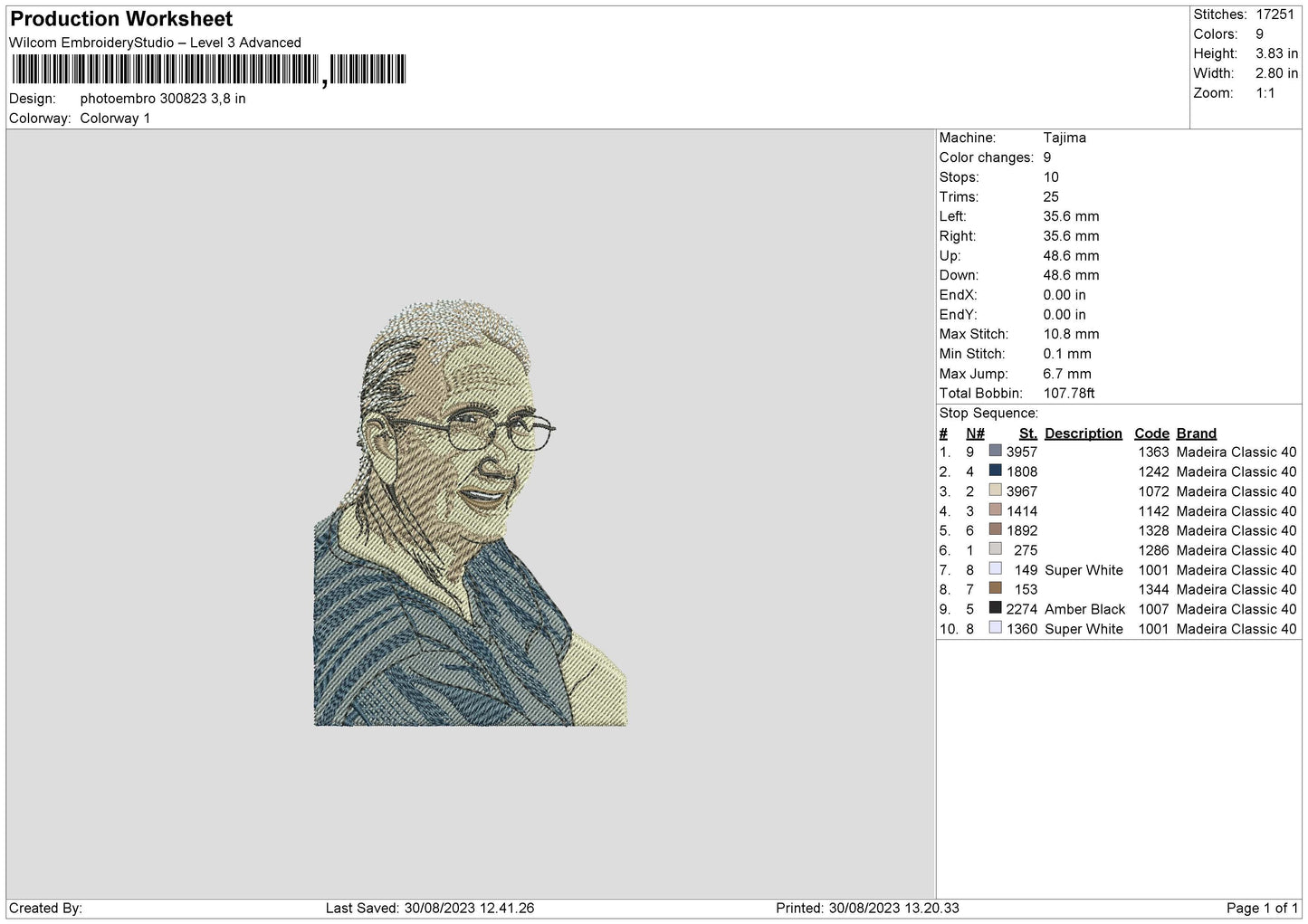The width and height of the screenshot is (1308, 924).
Task: Click the Left label
Action: [952, 216]
